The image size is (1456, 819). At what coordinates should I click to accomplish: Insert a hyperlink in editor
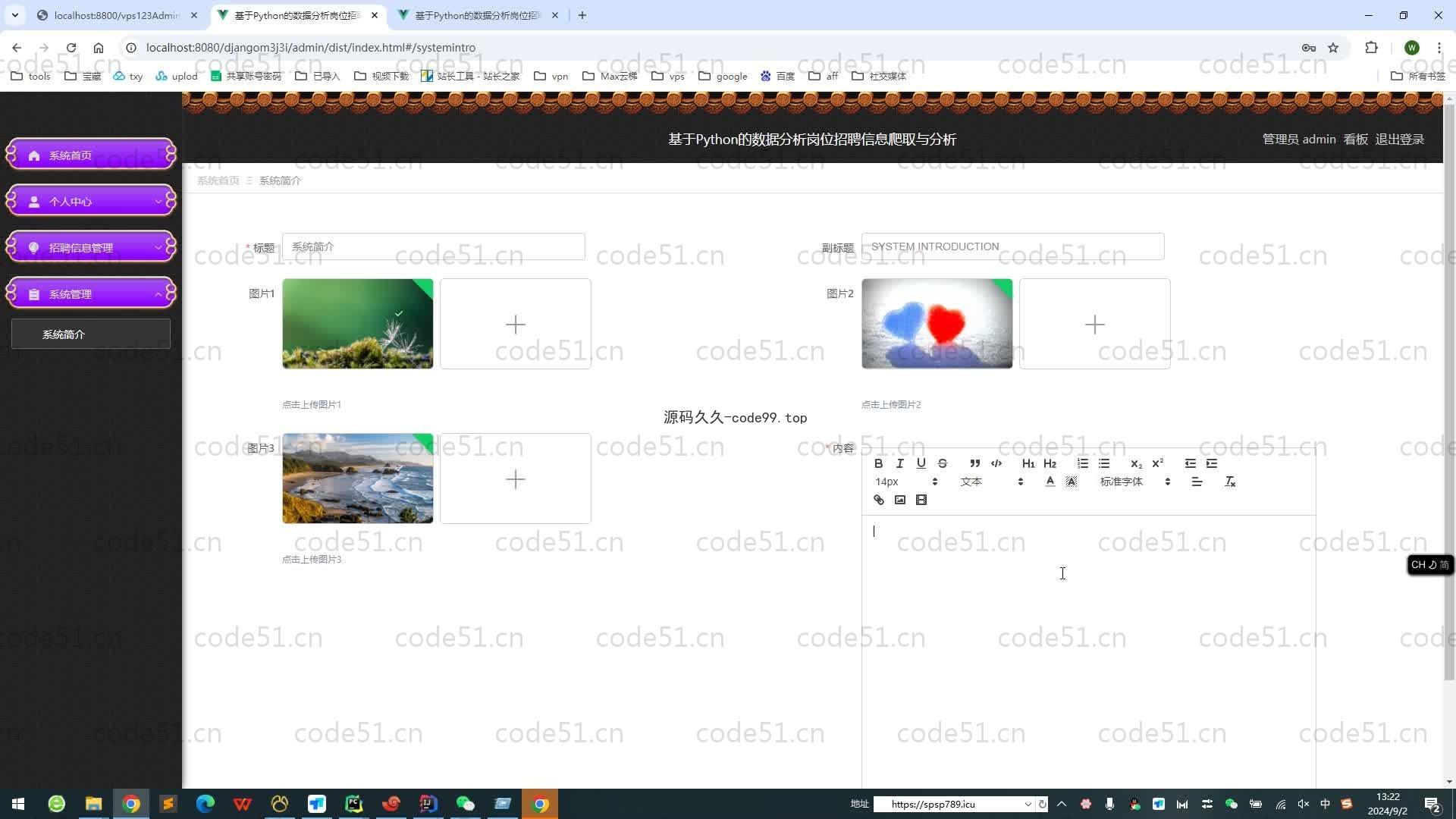click(x=878, y=500)
